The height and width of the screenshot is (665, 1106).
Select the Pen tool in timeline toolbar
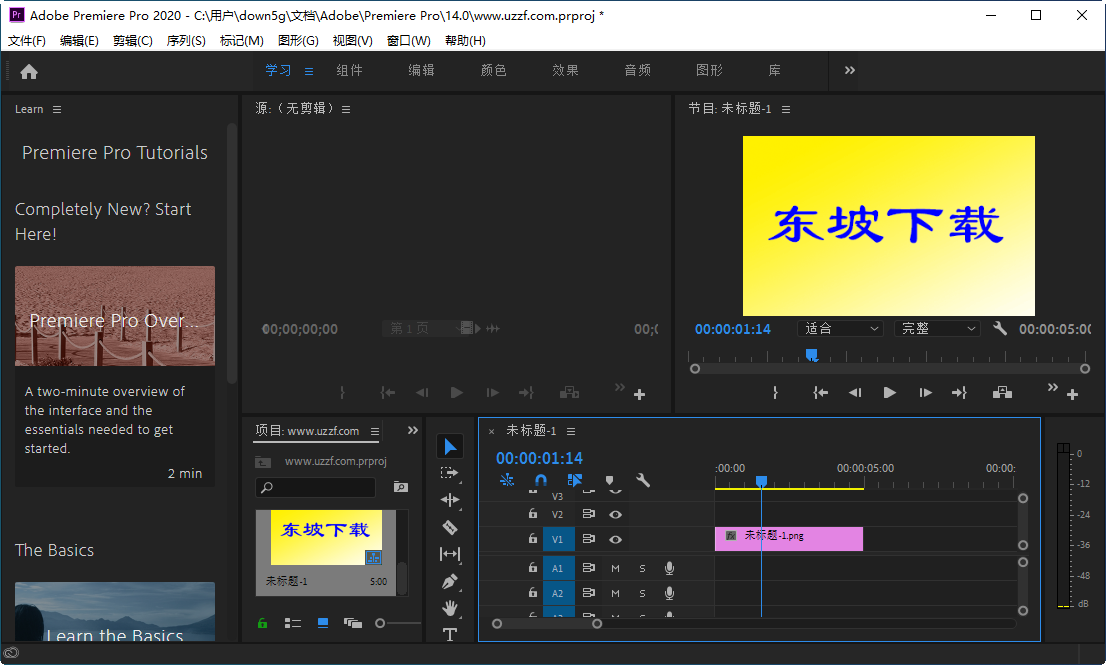(x=450, y=580)
